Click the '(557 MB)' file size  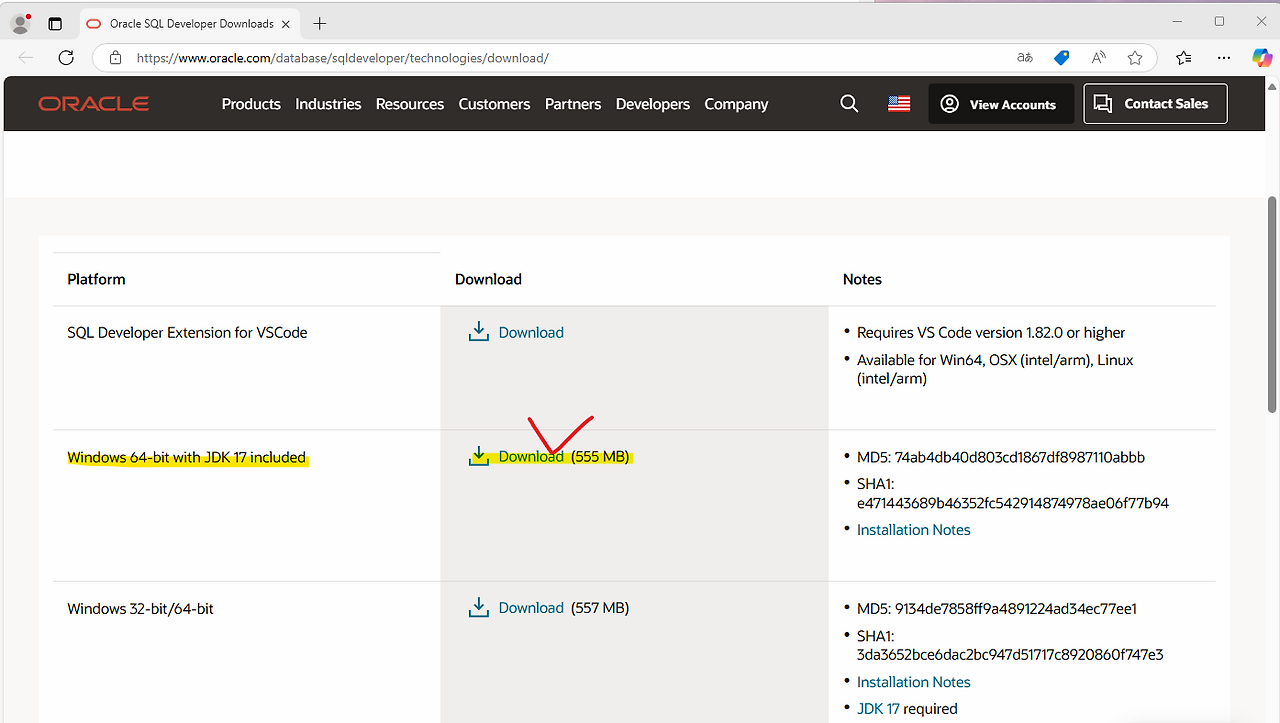coord(600,608)
